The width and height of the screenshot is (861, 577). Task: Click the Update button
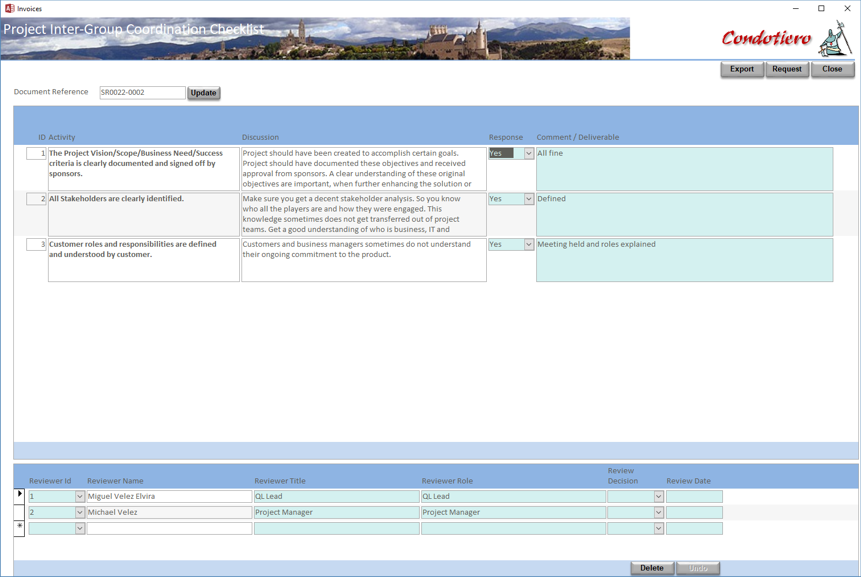click(x=204, y=93)
